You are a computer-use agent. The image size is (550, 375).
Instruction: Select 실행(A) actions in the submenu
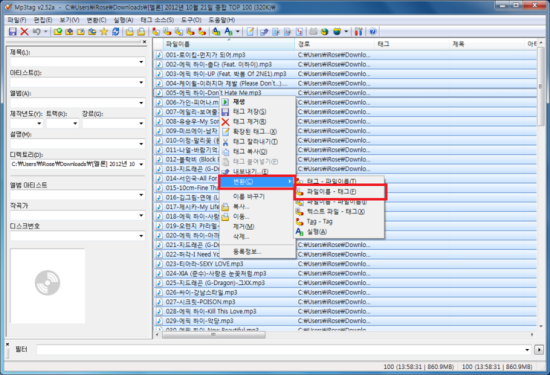click(x=339, y=232)
